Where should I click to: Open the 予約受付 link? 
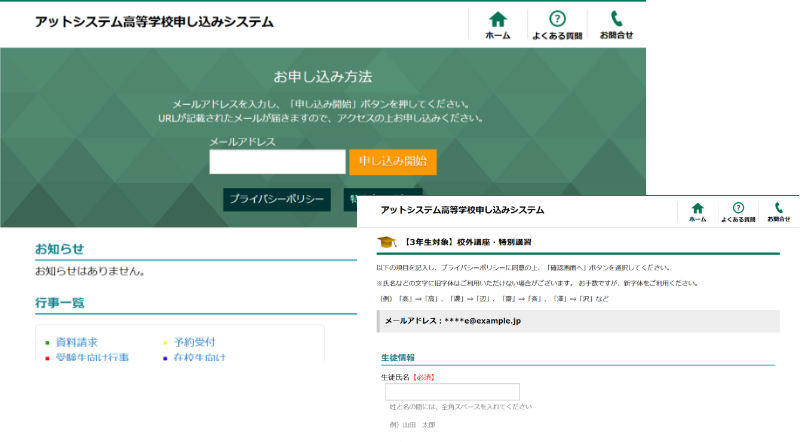click(x=194, y=342)
